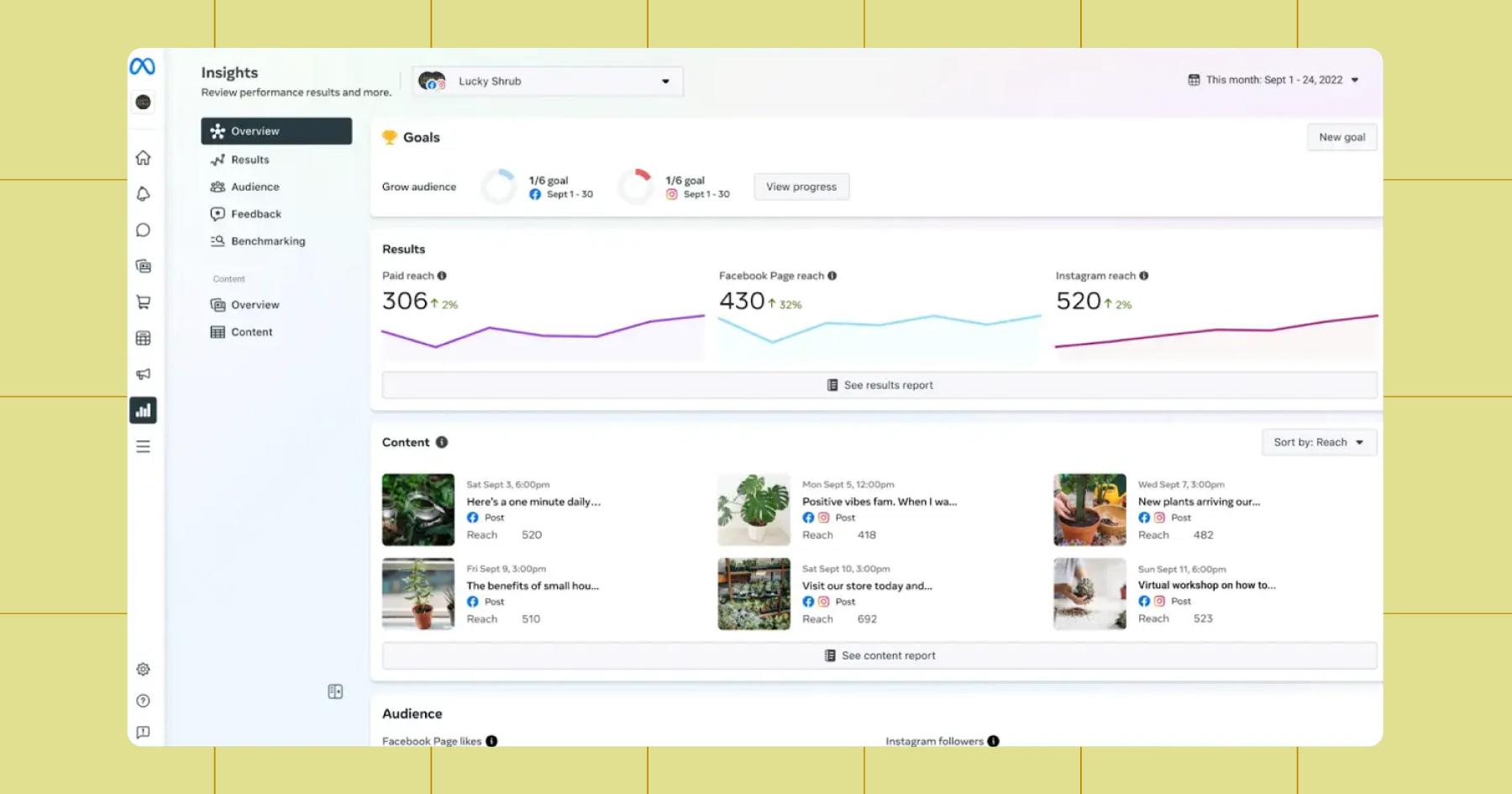
Task: Click "Here's a one minute daily..." post title
Action: point(533,502)
